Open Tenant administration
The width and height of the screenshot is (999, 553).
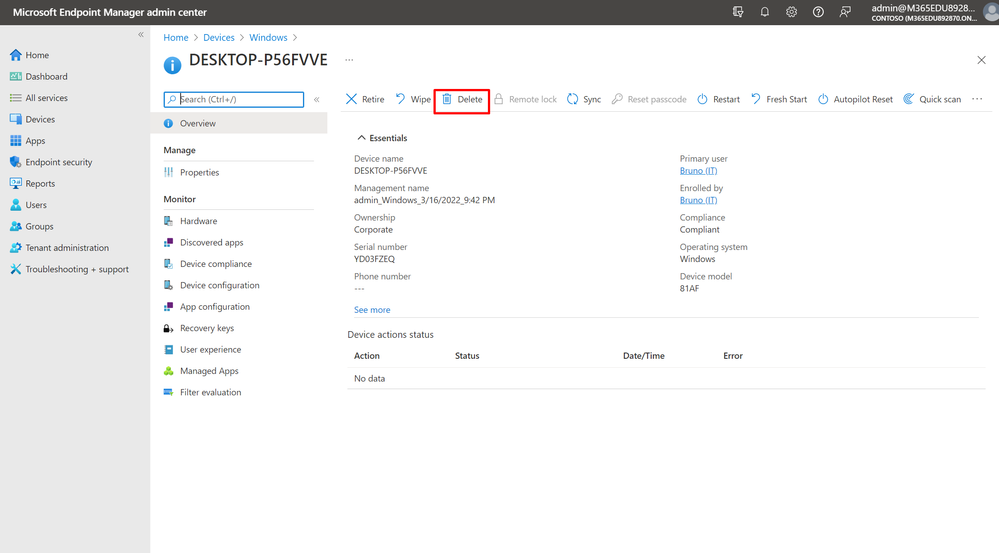pos(59,248)
